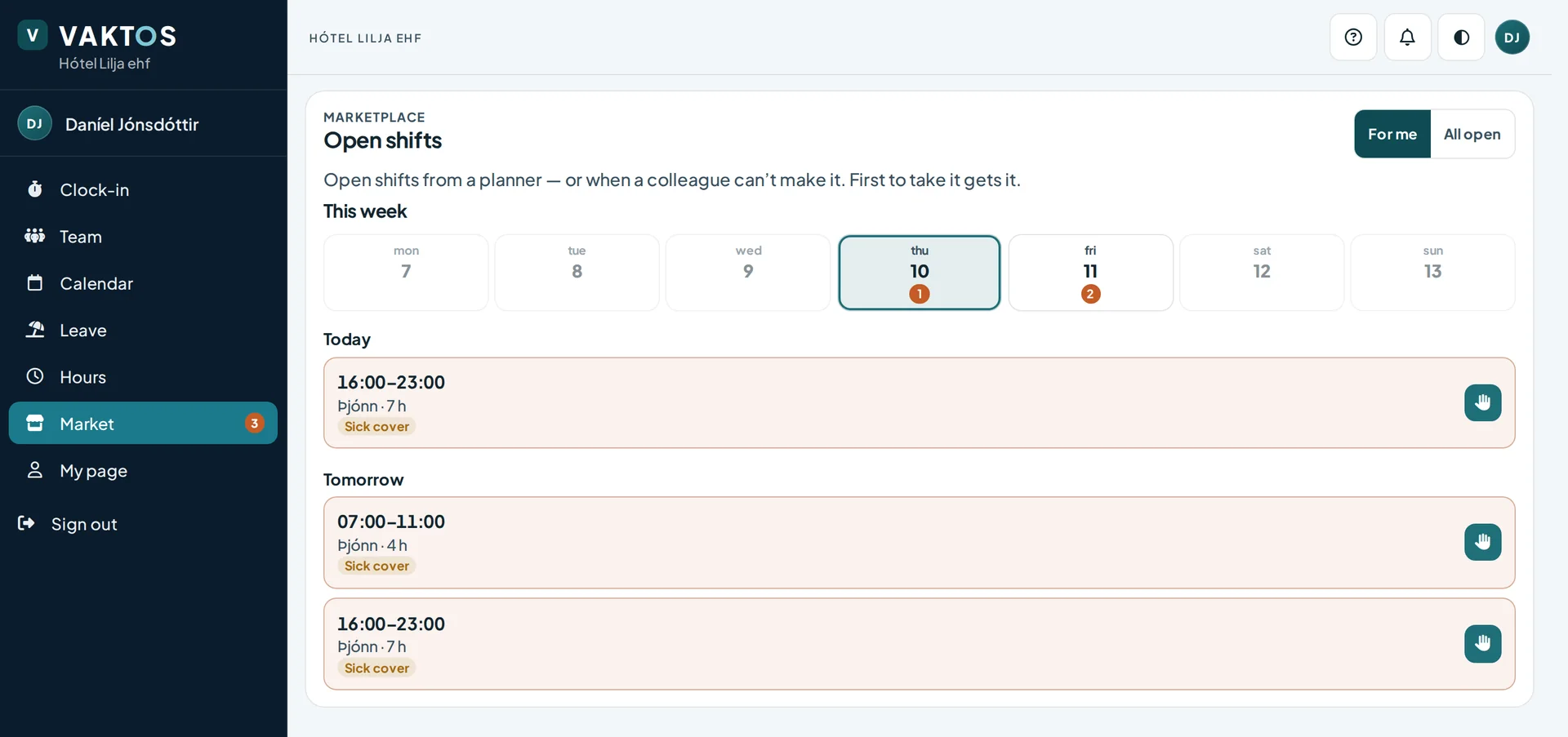
Task: Select Friday 11 in week strip
Action: pyautogui.click(x=1090, y=273)
